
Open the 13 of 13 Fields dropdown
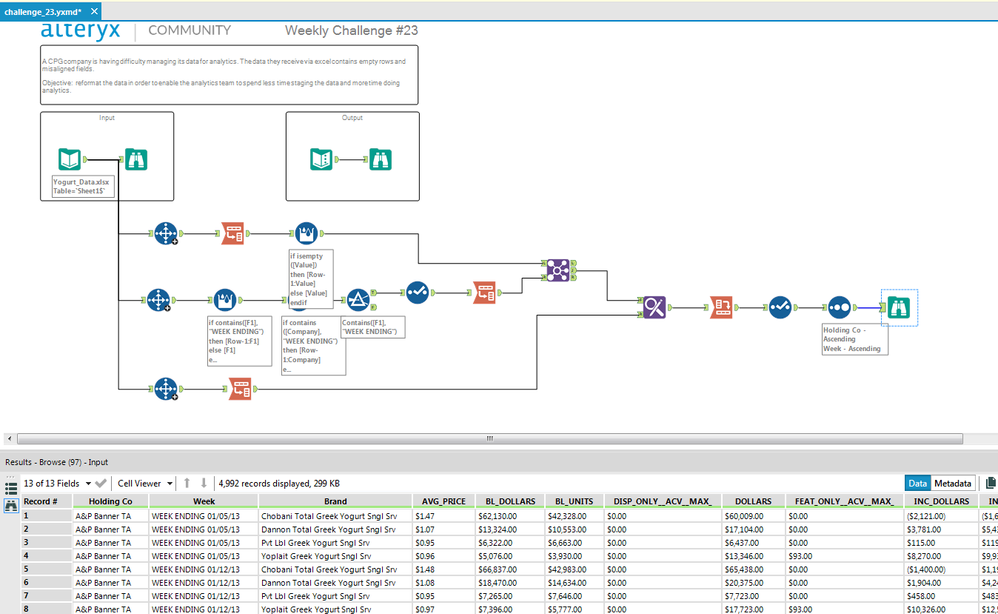[88, 483]
